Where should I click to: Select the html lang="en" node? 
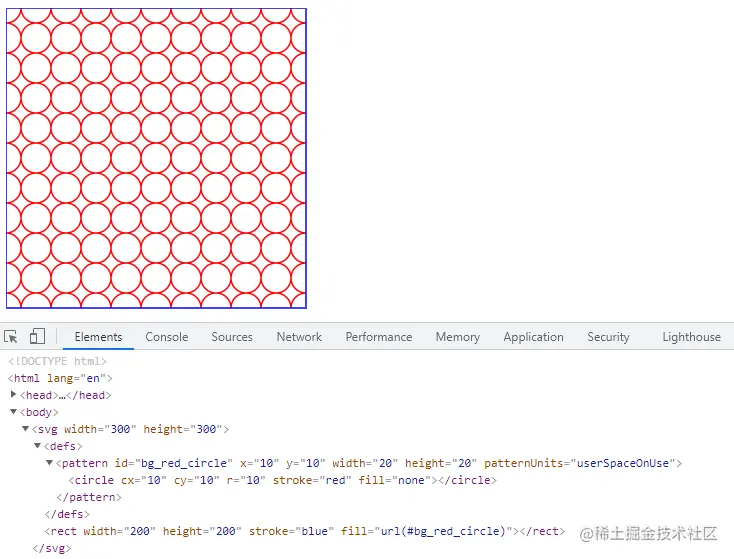coord(60,378)
